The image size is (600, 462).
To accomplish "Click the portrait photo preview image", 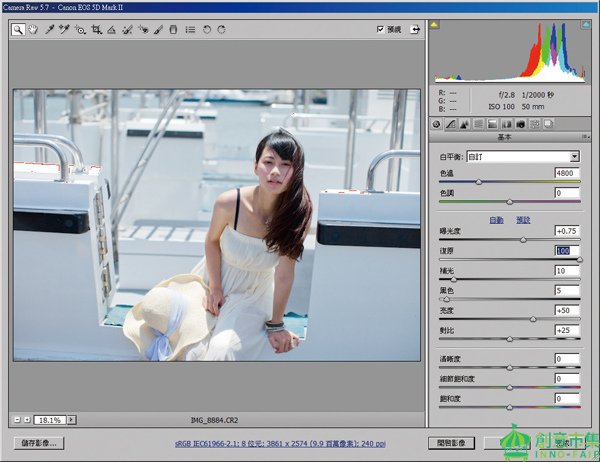I will [x=217, y=225].
